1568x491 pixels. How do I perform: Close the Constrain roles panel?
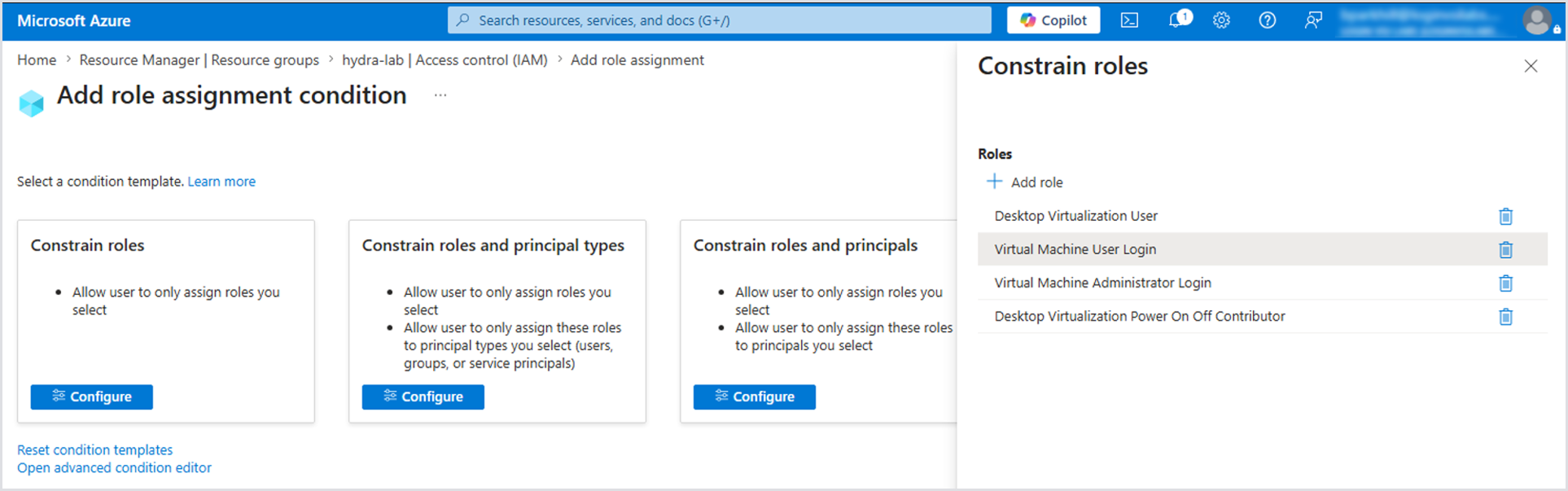1531,66
